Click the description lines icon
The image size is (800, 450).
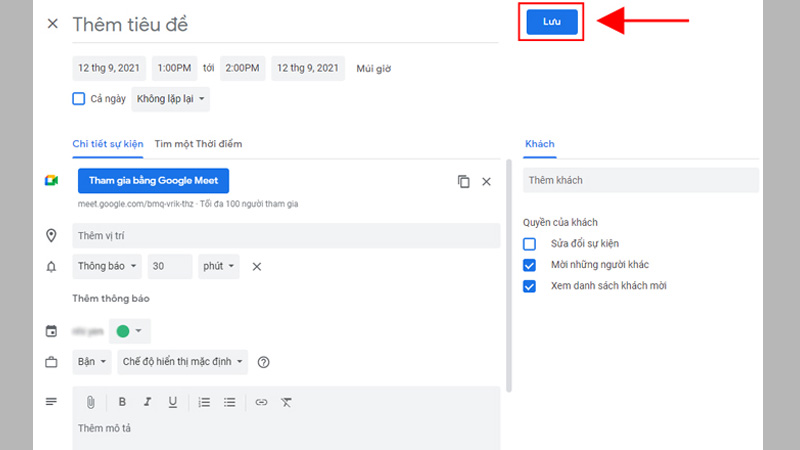pyautogui.click(x=51, y=402)
